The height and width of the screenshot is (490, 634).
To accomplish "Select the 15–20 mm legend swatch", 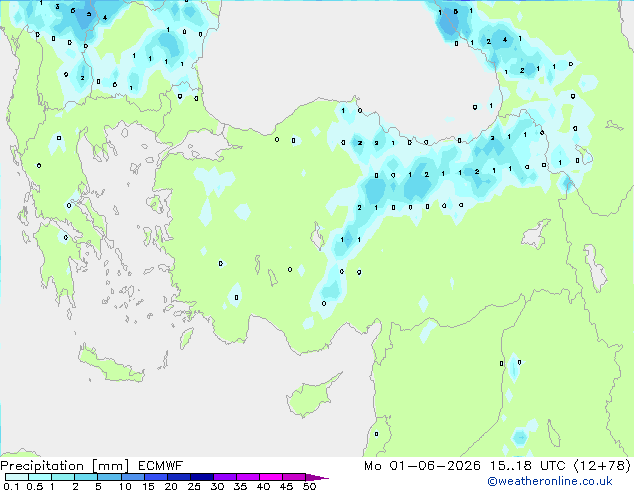I will pos(156,477).
